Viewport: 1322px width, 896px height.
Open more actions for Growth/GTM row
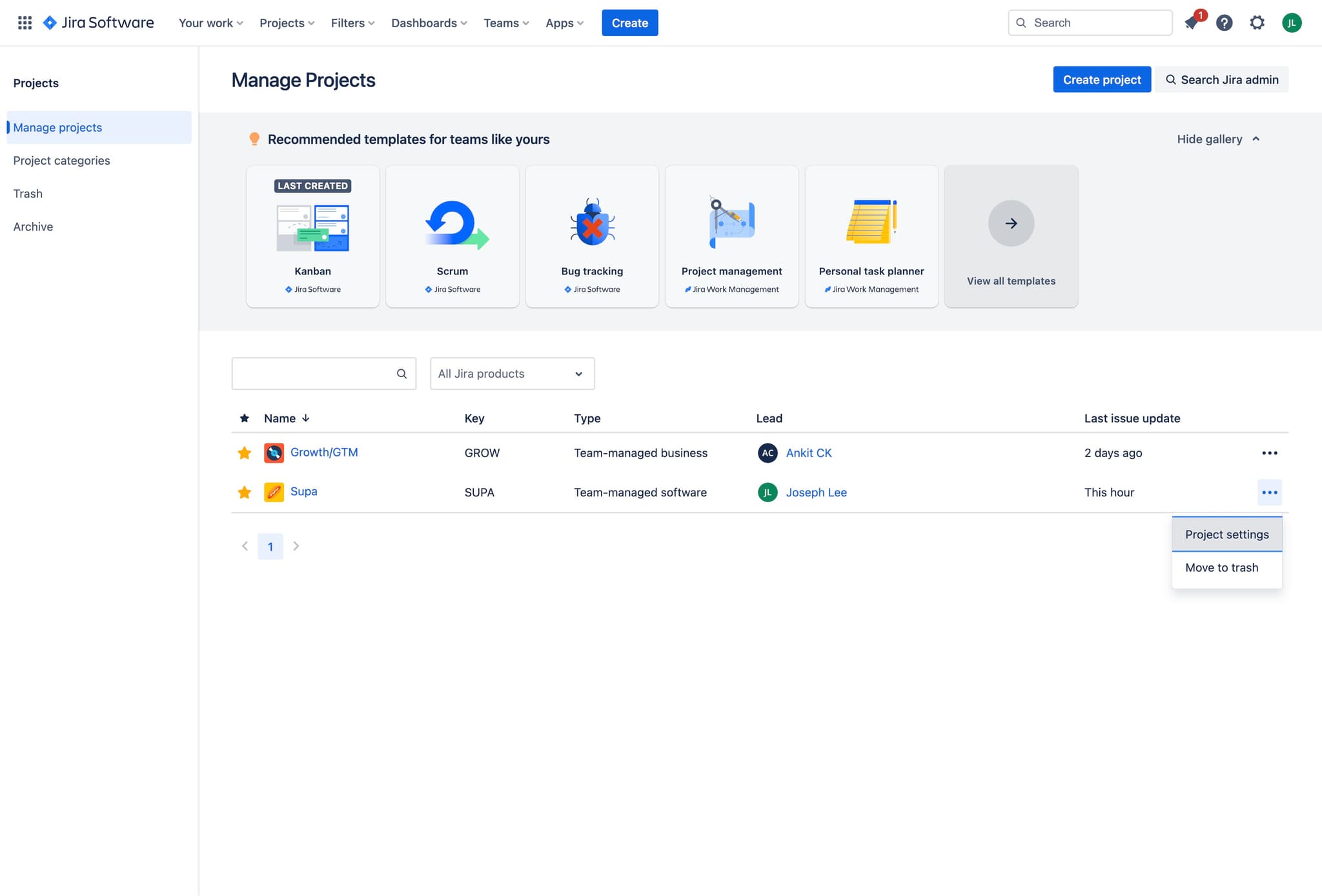coord(1269,453)
